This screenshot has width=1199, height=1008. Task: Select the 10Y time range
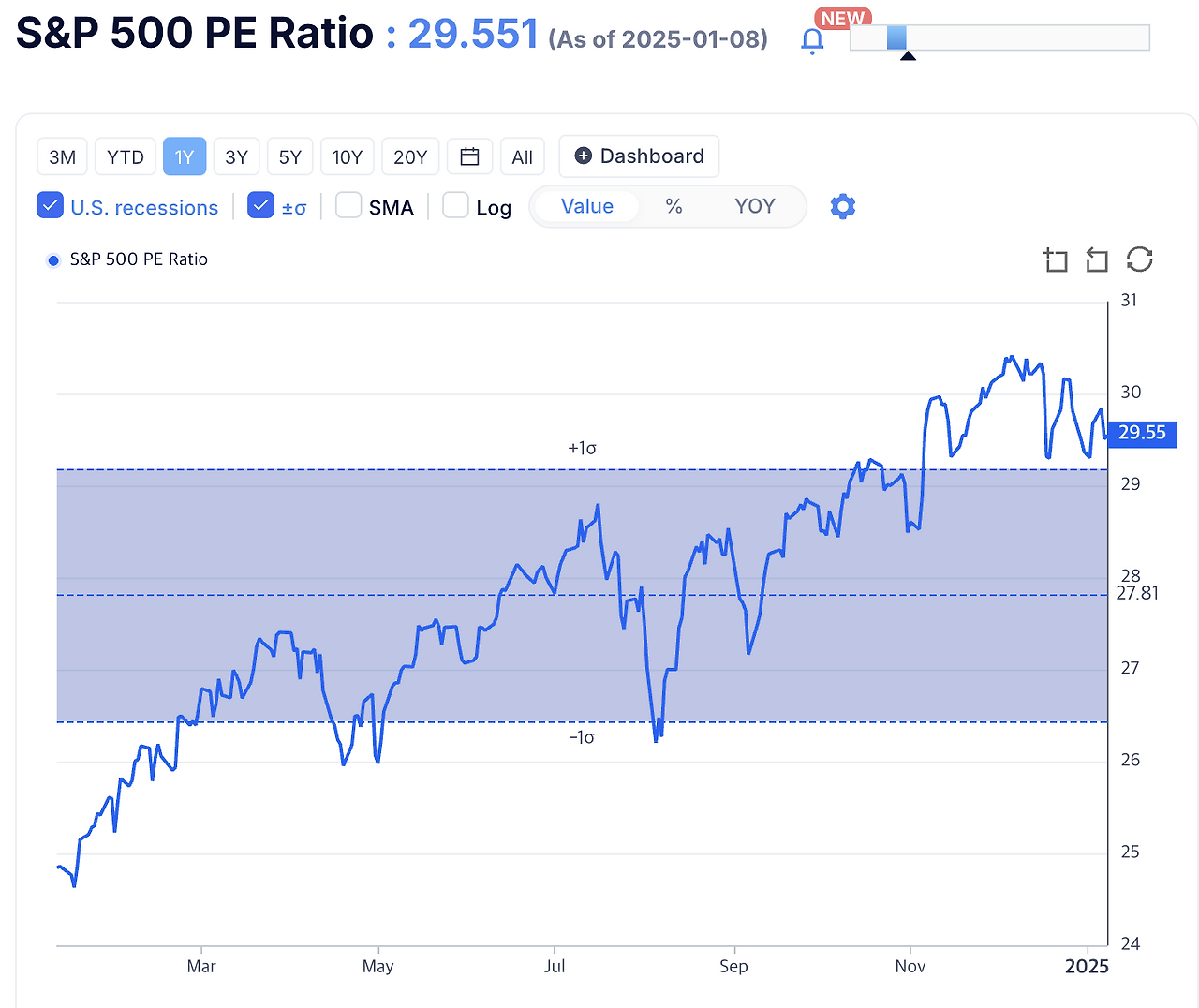click(x=347, y=156)
